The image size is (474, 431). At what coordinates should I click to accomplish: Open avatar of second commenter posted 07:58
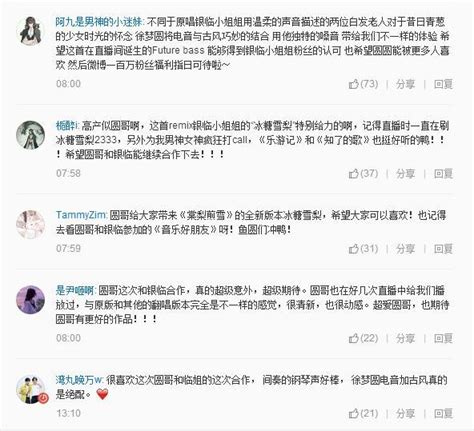30,135
